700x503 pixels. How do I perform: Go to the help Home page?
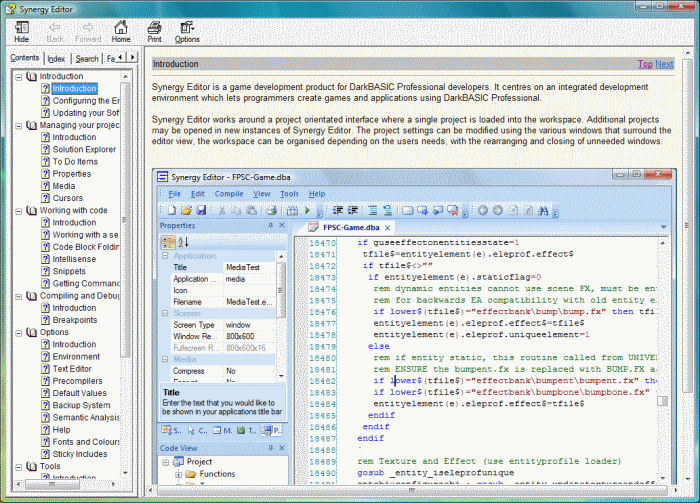click(121, 32)
